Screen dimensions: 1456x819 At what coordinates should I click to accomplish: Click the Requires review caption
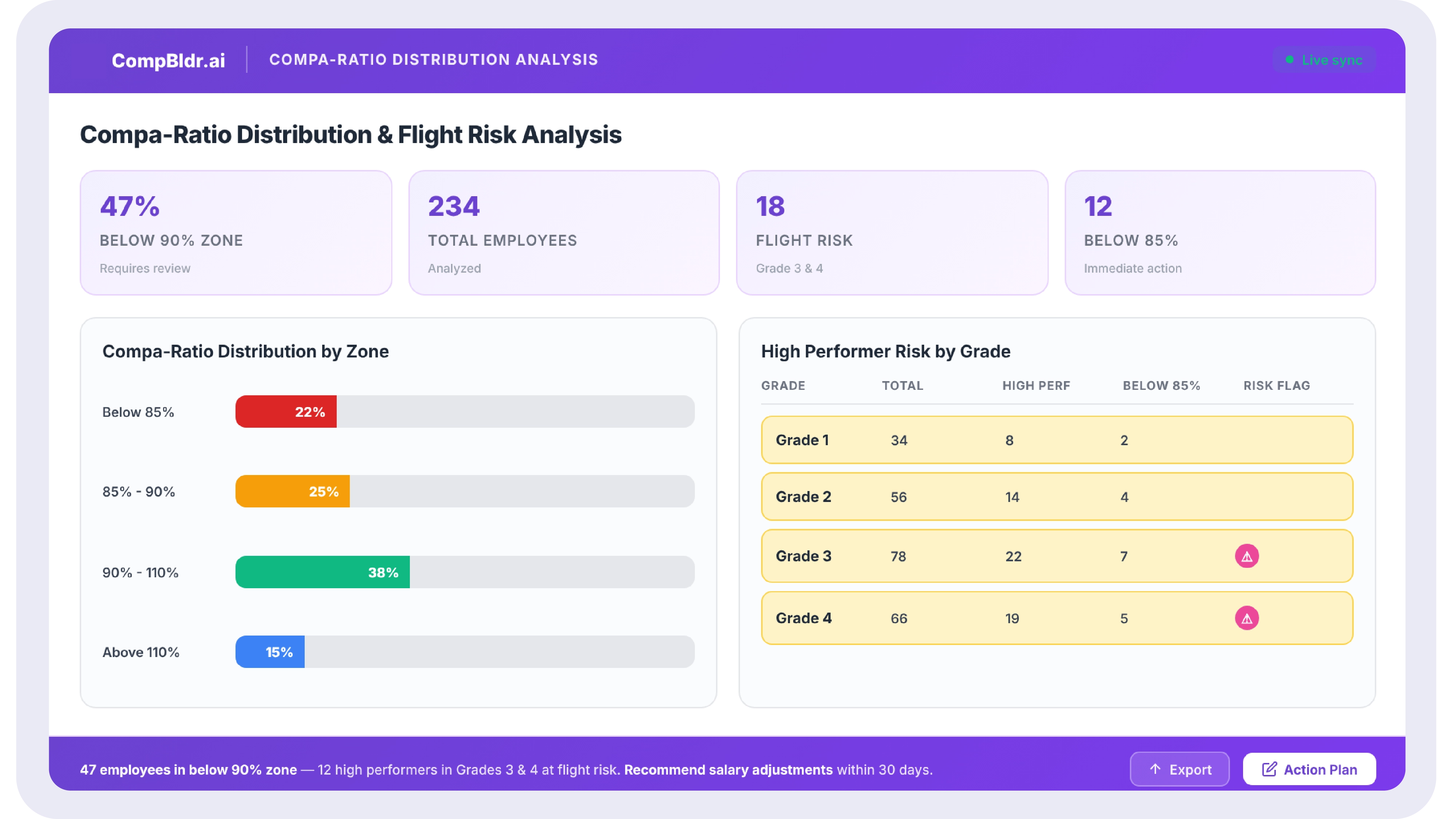[x=145, y=269]
